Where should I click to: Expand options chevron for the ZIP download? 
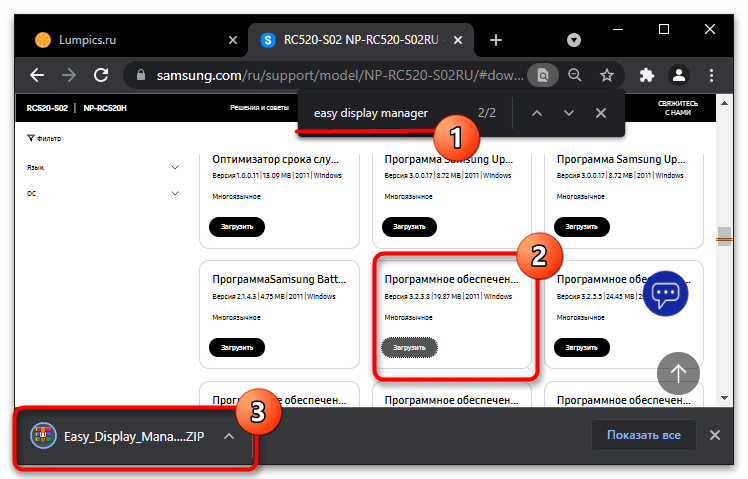(229, 436)
